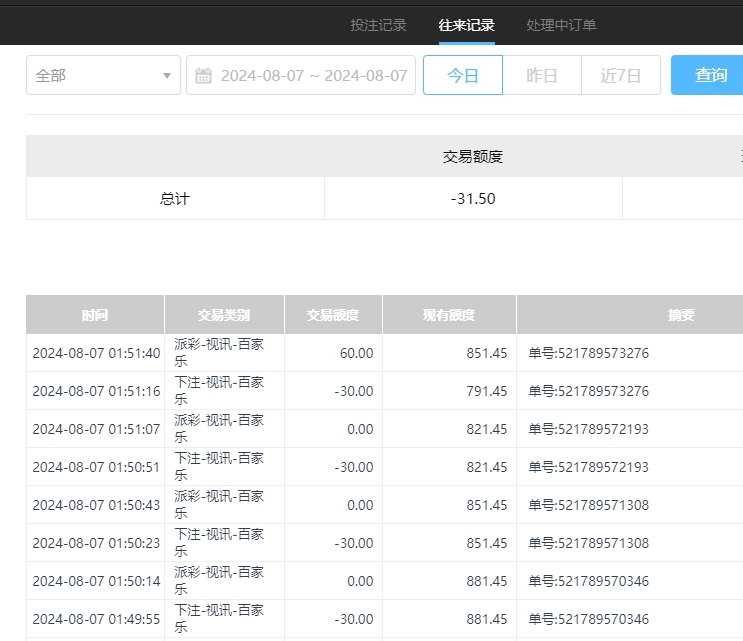Click the -31.50 total amount cell

(473, 198)
